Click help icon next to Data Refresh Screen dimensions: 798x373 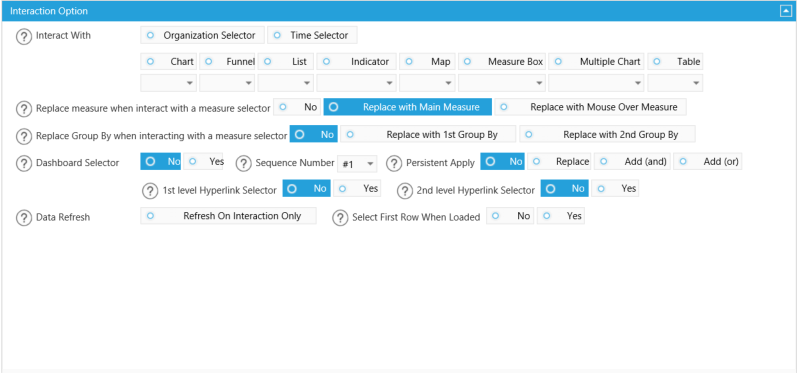23,218
